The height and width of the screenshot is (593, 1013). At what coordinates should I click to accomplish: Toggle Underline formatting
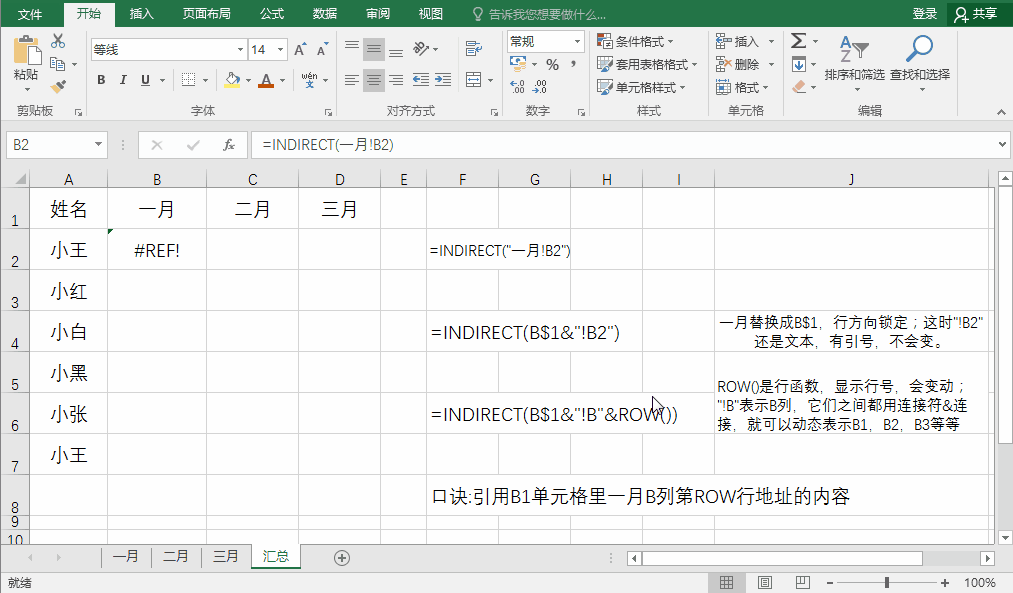click(x=145, y=80)
